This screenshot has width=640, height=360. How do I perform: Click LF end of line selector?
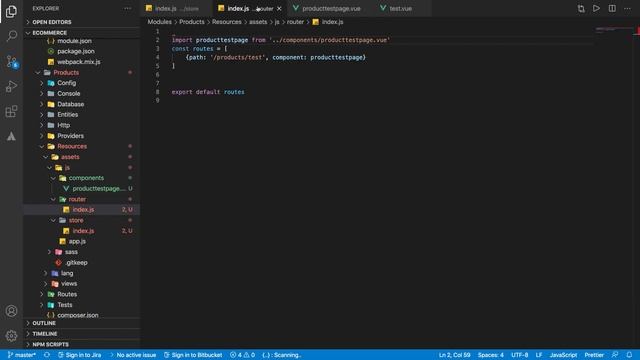(539, 355)
